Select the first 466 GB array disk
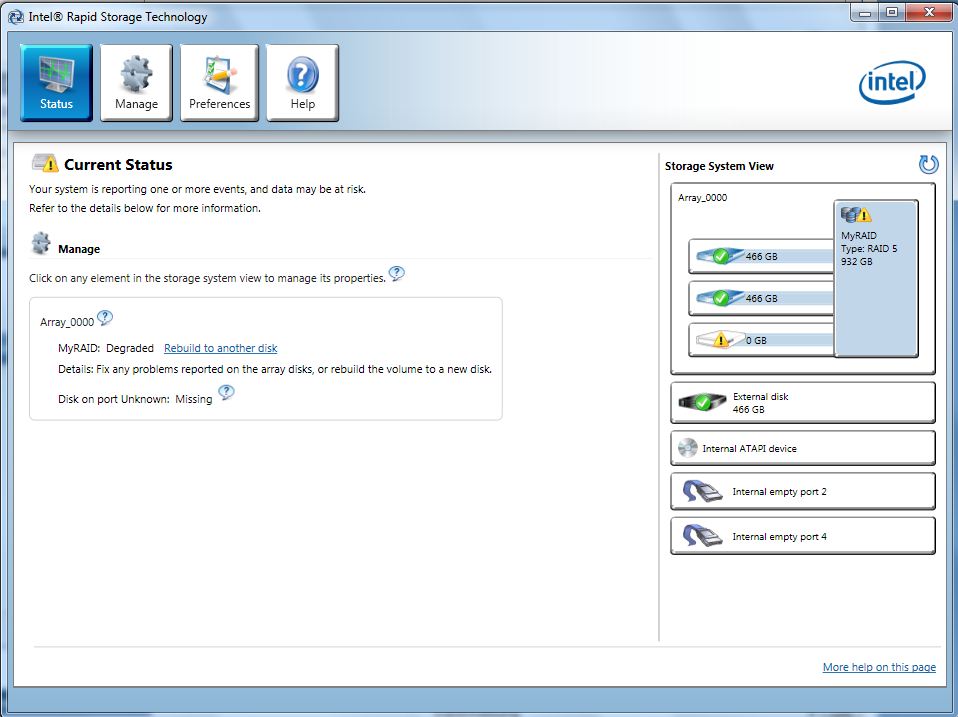Image resolution: width=958 pixels, height=717 pixels. coord(761,256)
